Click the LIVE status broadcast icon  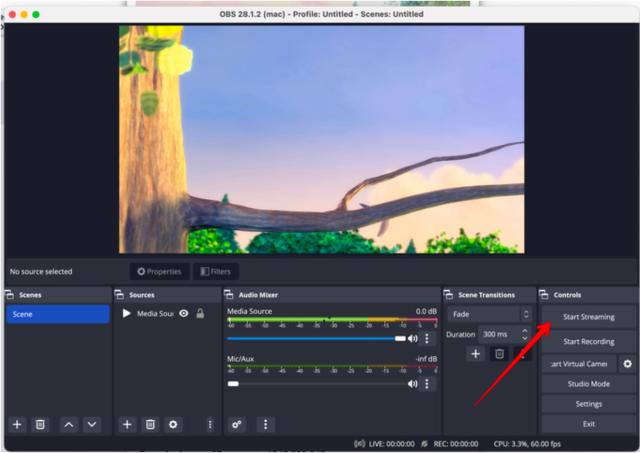pos(360,444)
